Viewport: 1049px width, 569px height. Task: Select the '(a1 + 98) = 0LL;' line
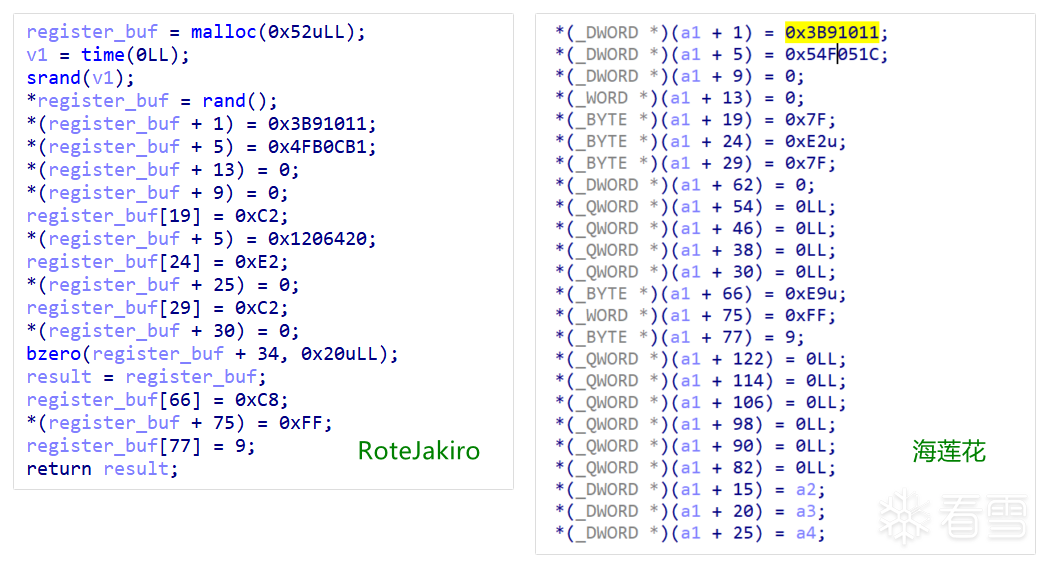coord(695,424)
